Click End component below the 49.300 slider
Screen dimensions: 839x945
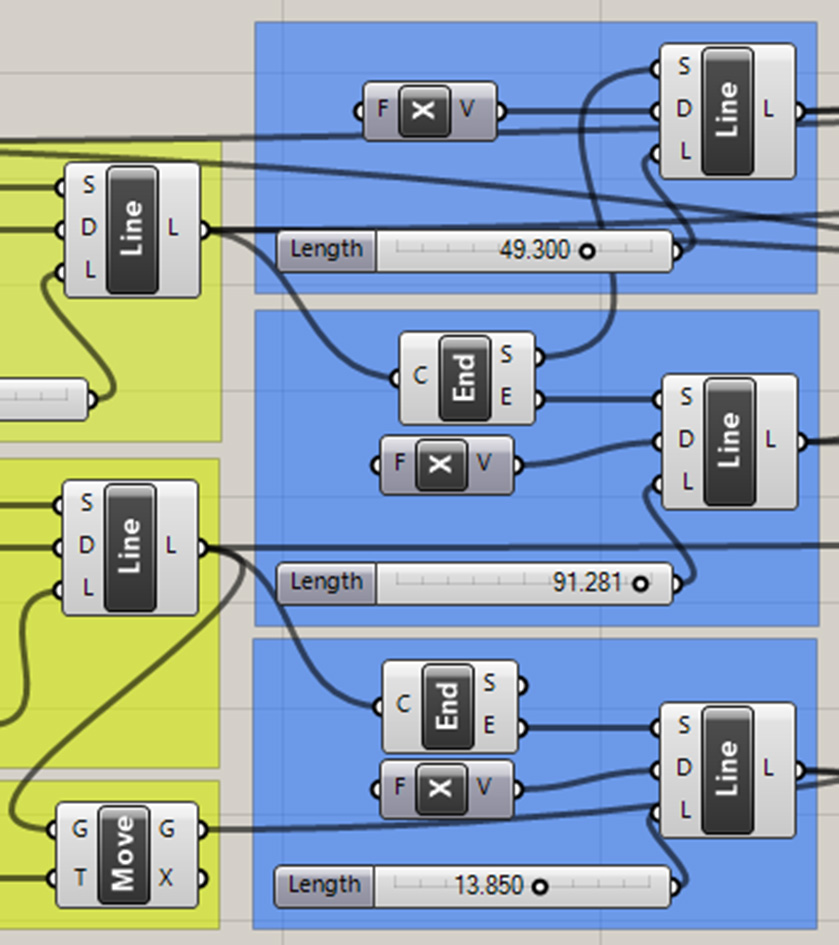(x=465, y=379)
